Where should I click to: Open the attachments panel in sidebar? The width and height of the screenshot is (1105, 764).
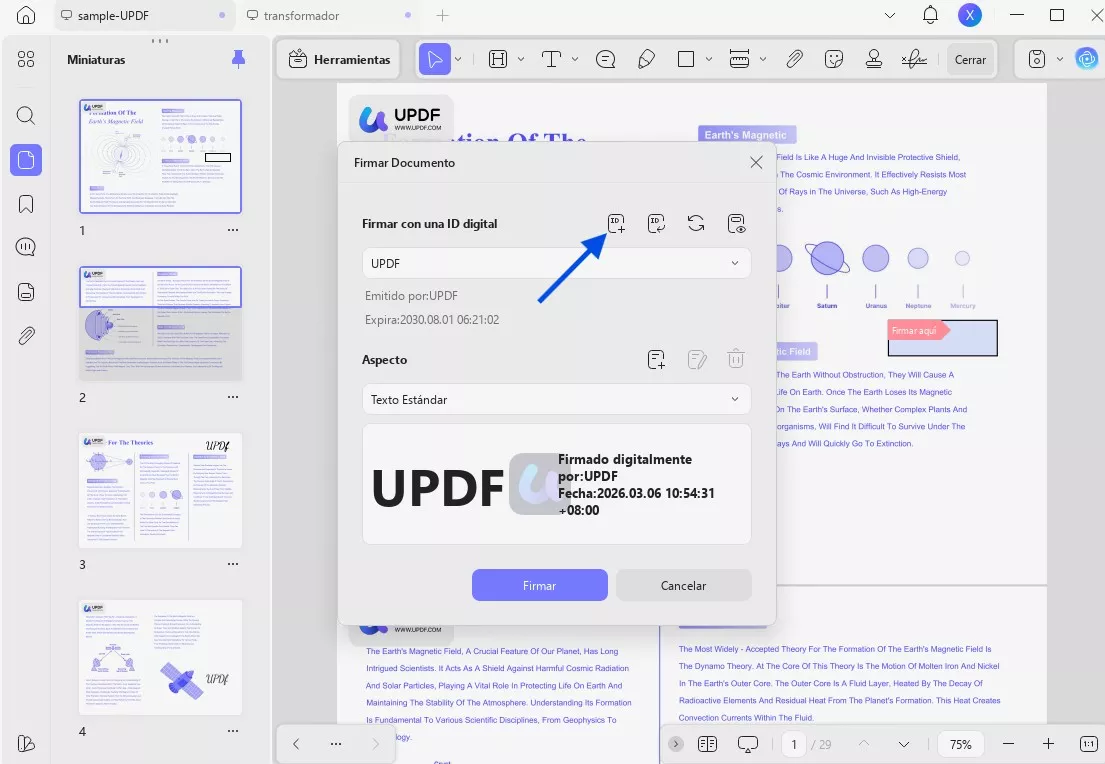[25, 336]
